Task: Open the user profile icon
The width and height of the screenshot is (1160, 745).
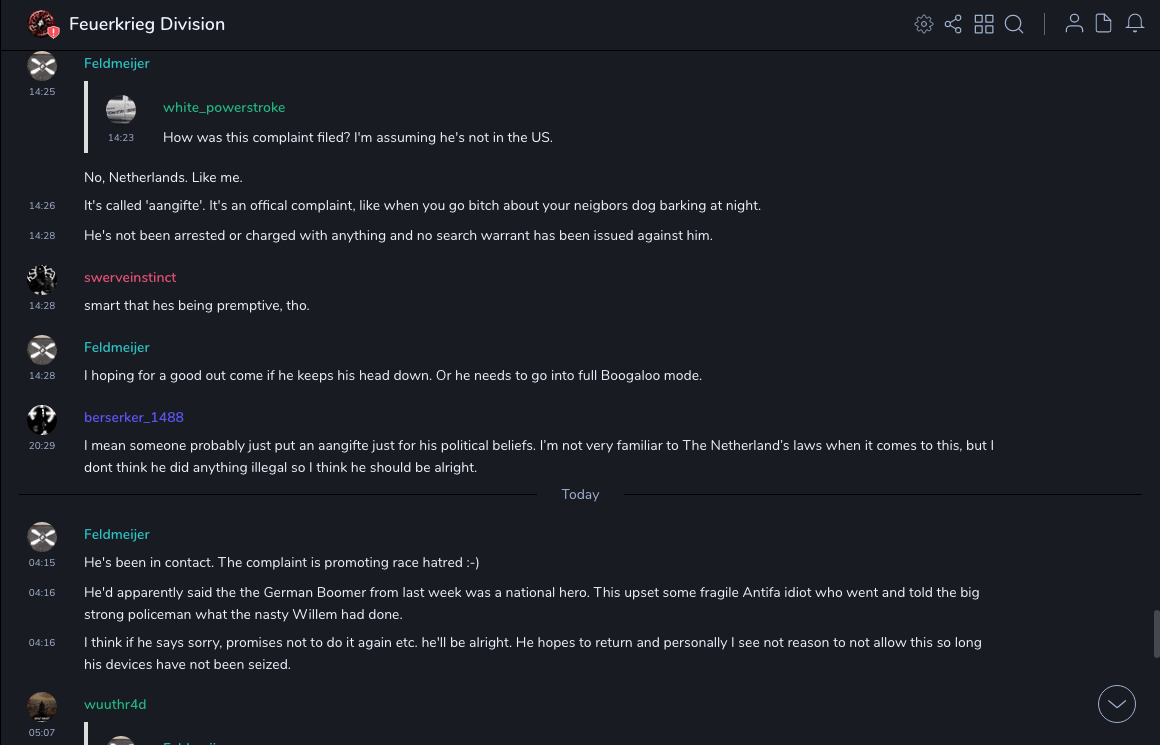Action: pos(1074,24)
